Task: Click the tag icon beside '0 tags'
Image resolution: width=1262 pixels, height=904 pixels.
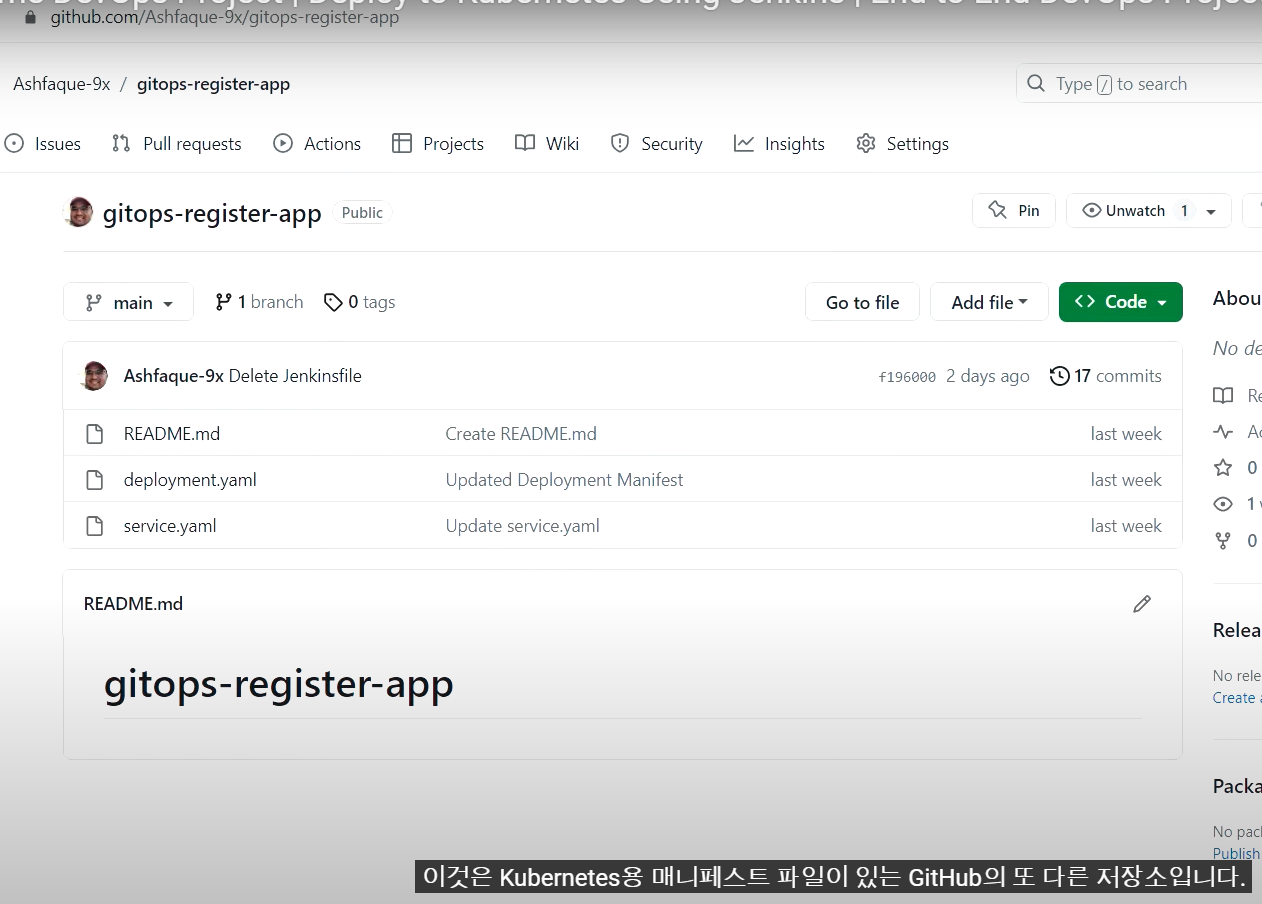Action: point(333,302)
